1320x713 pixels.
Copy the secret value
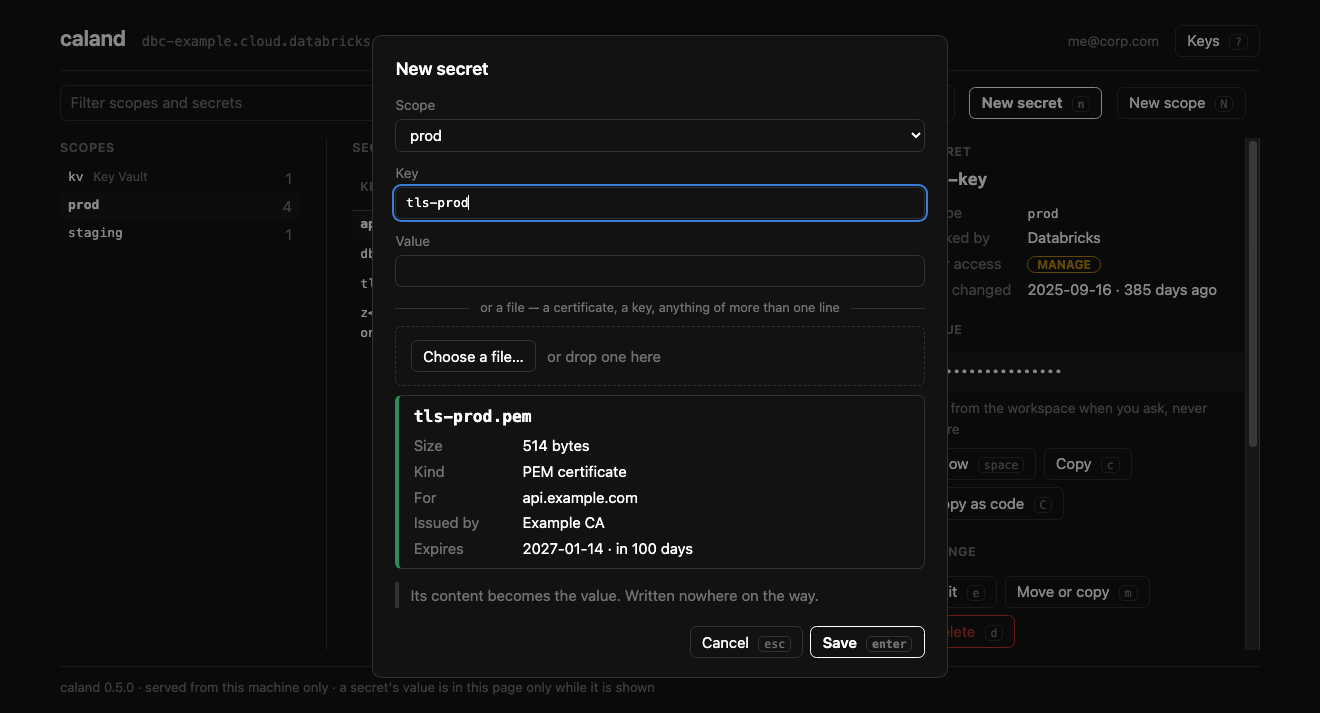[x=1087, y=464]
